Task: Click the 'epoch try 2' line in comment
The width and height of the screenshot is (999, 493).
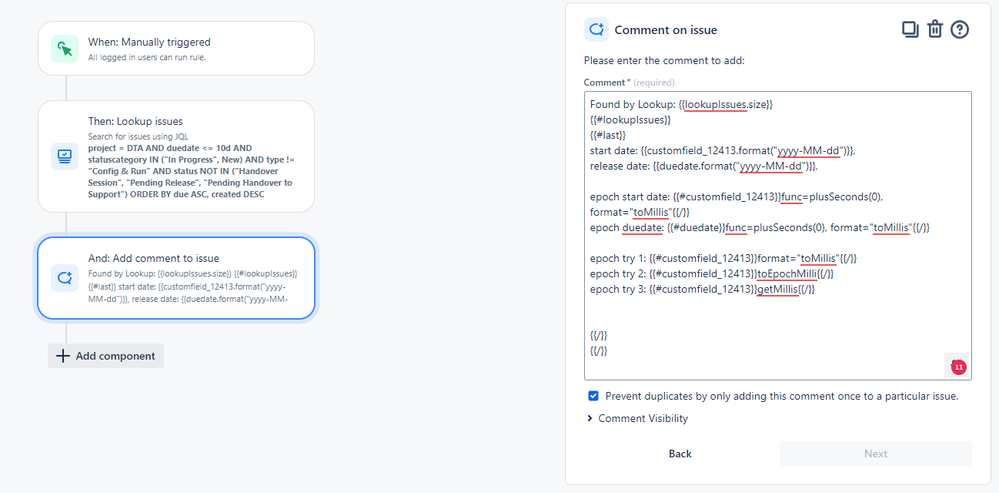Action: (712, 274)
